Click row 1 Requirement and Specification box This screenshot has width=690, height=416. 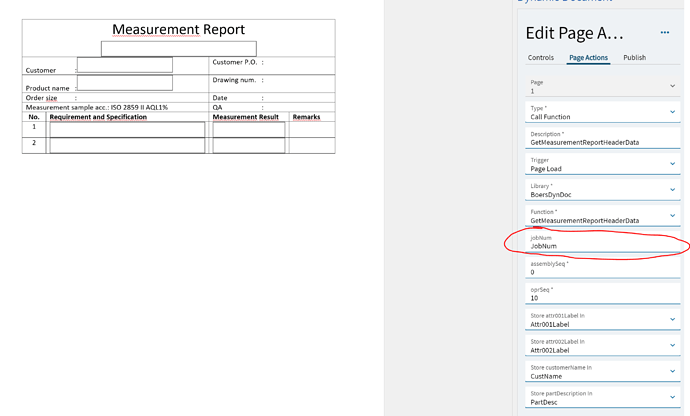click(127, 130)
